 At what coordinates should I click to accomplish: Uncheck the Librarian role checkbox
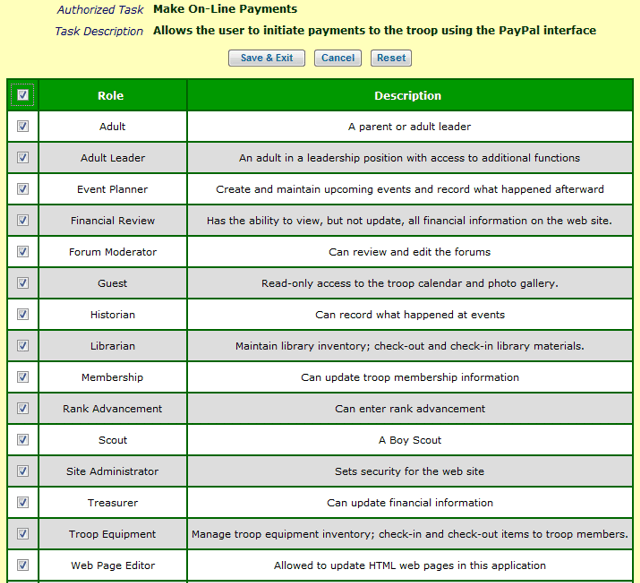[x=23, y=346]
